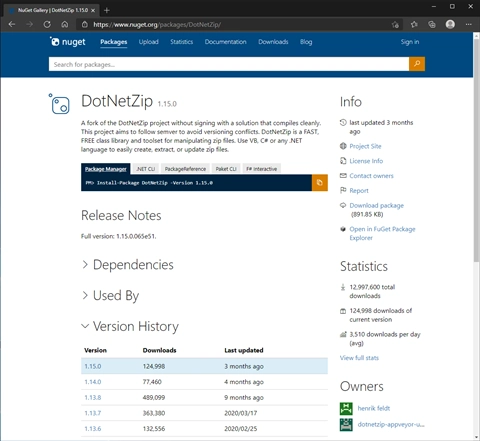Click the Contact owners envelope icon
Screen dimensions: 480x441
(x=343, y=176)
